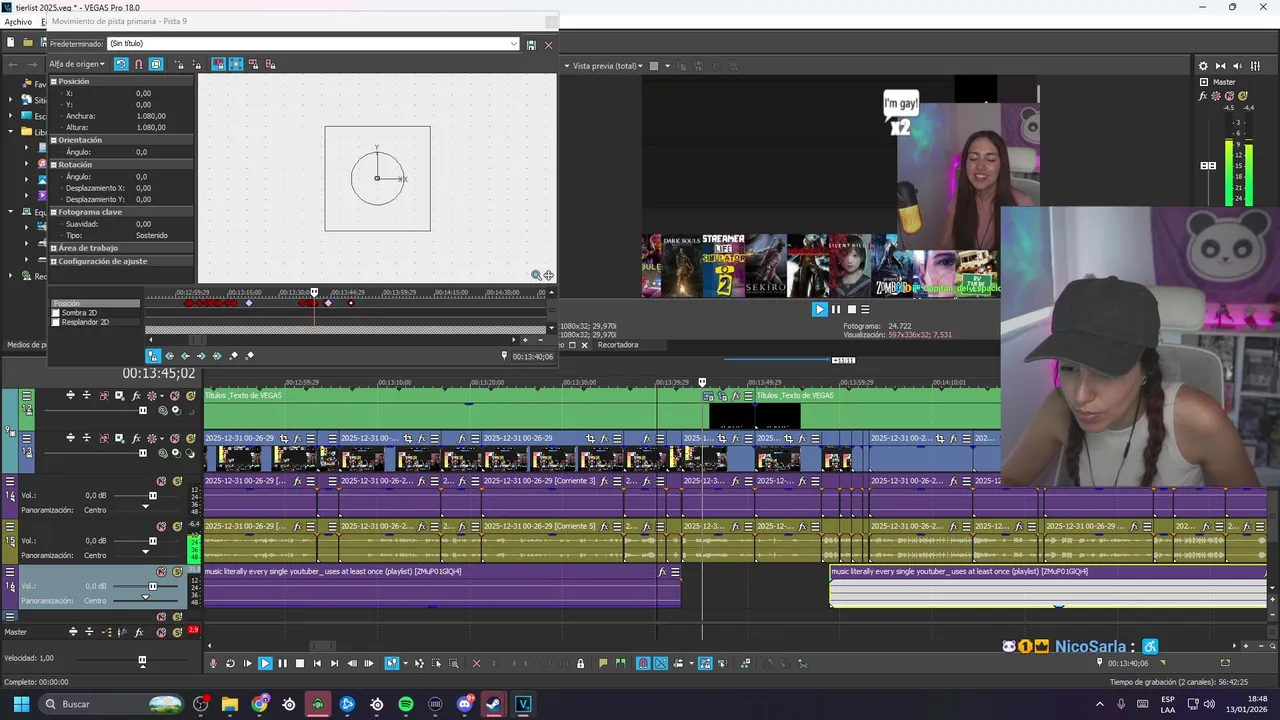Toggle edit in object space

point(156,64)
